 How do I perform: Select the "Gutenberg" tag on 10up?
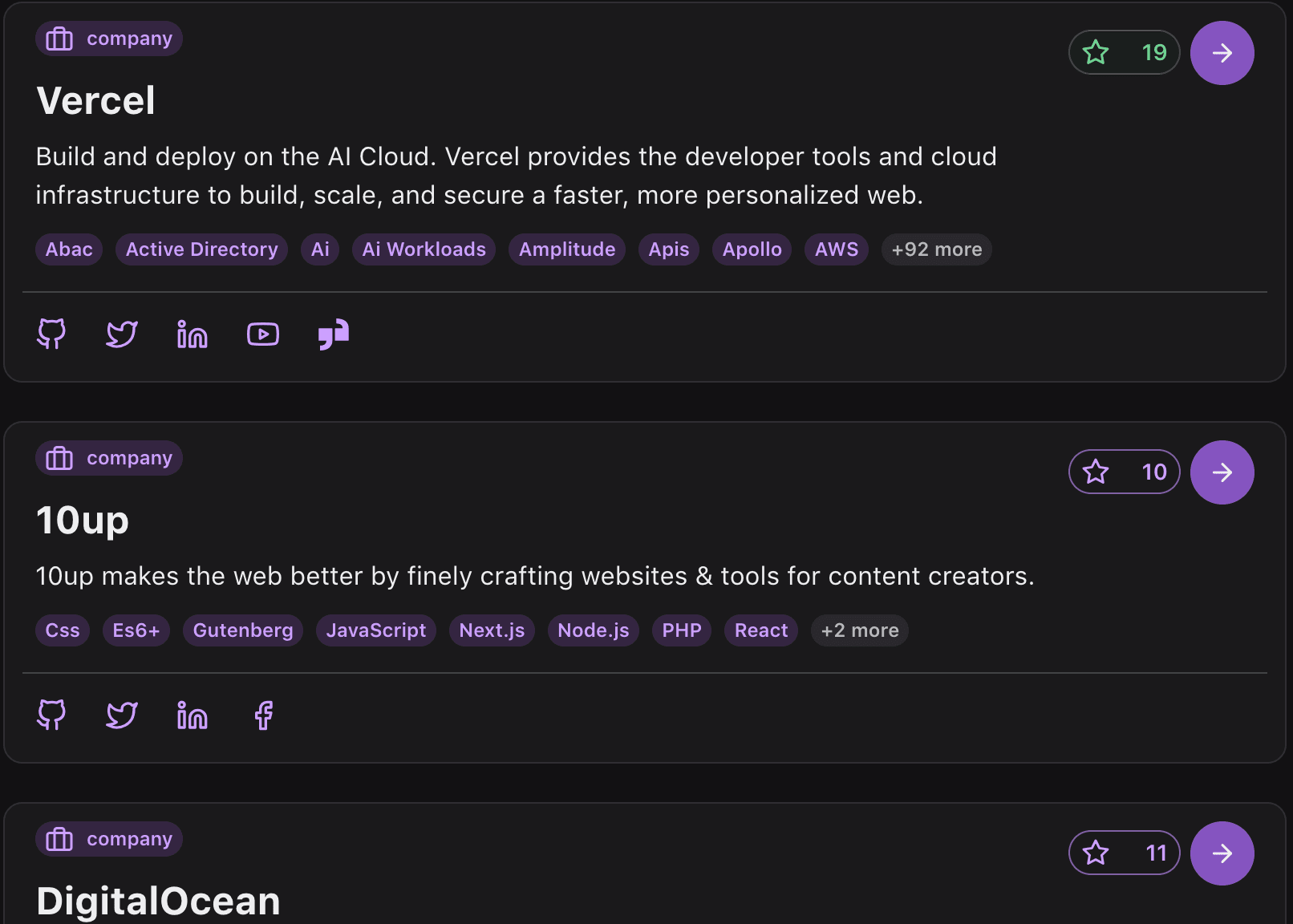coord(243,630)
